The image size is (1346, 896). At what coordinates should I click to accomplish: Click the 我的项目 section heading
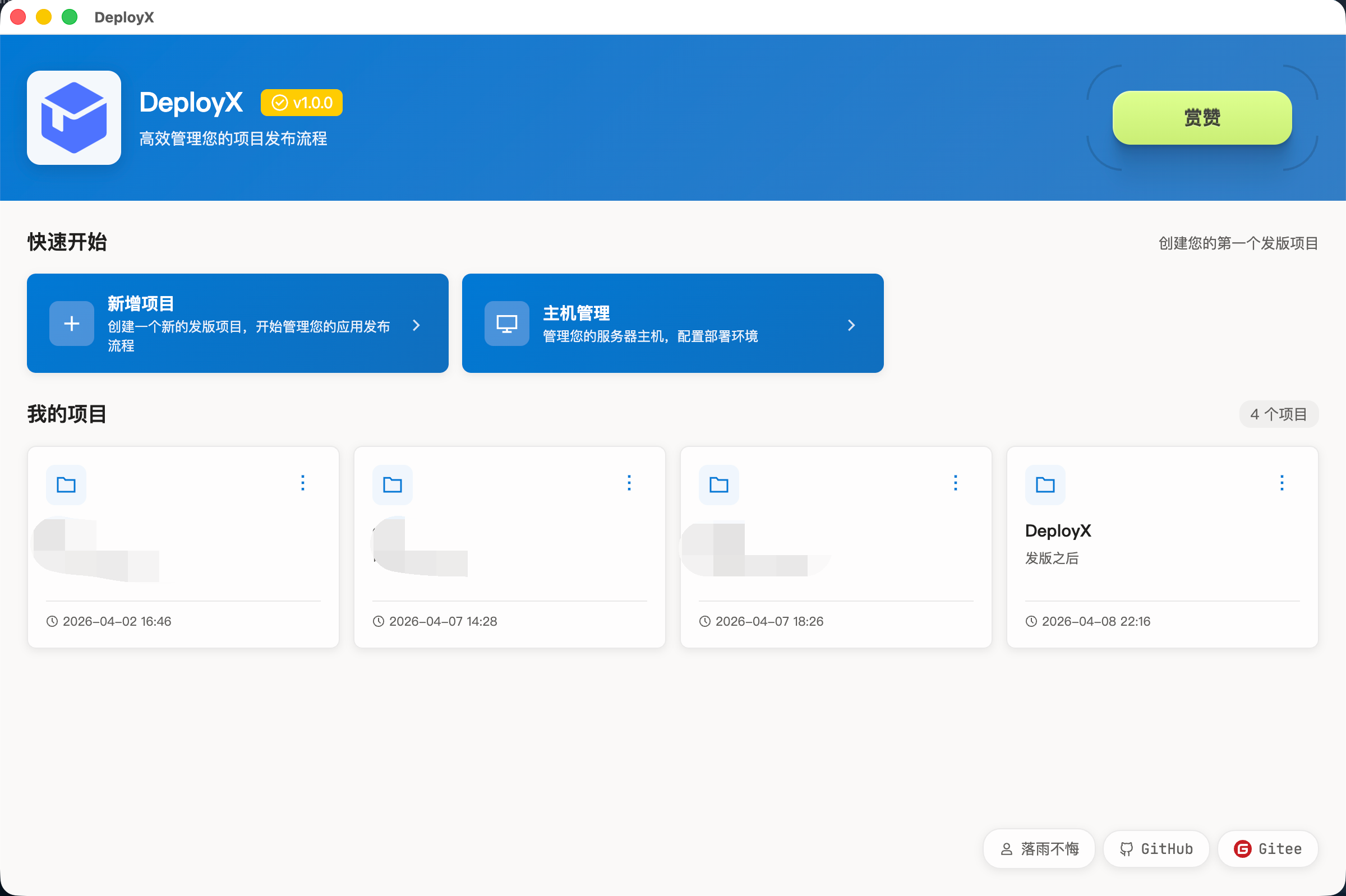67,414
